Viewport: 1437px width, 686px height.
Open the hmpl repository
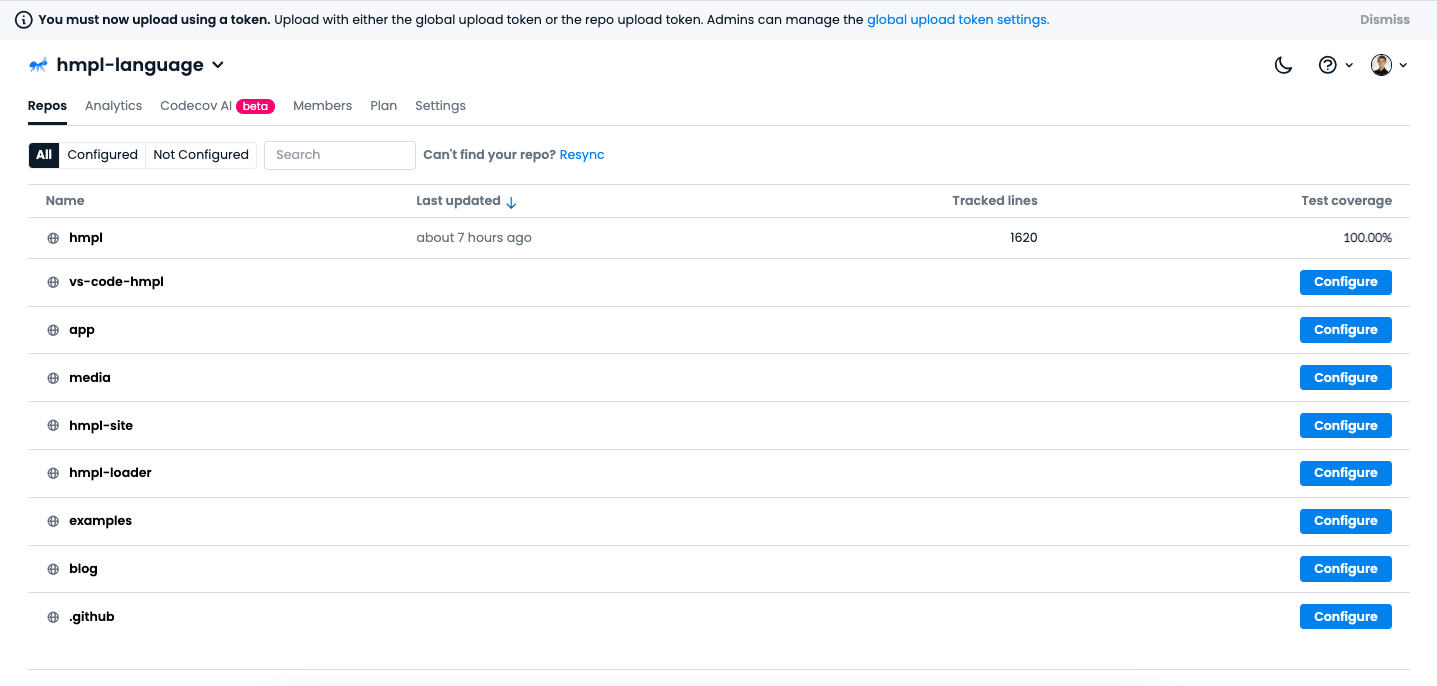[x=86, y=238]
